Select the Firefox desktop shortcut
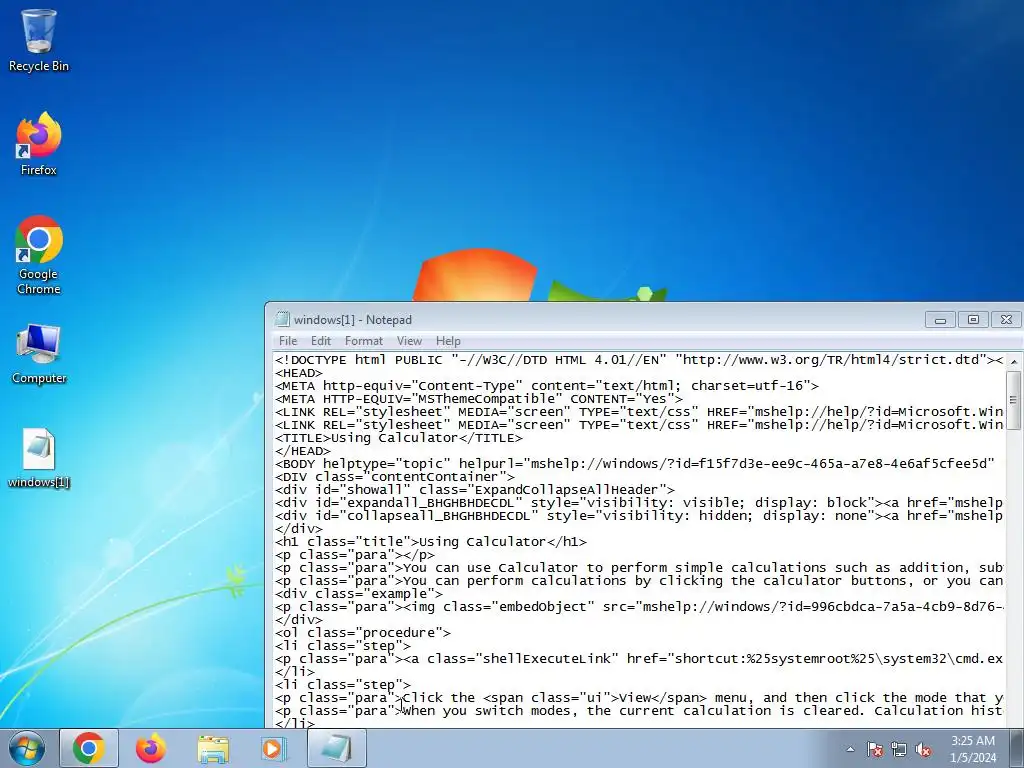Screen dimensions: 1024x768 pos(39,144)
